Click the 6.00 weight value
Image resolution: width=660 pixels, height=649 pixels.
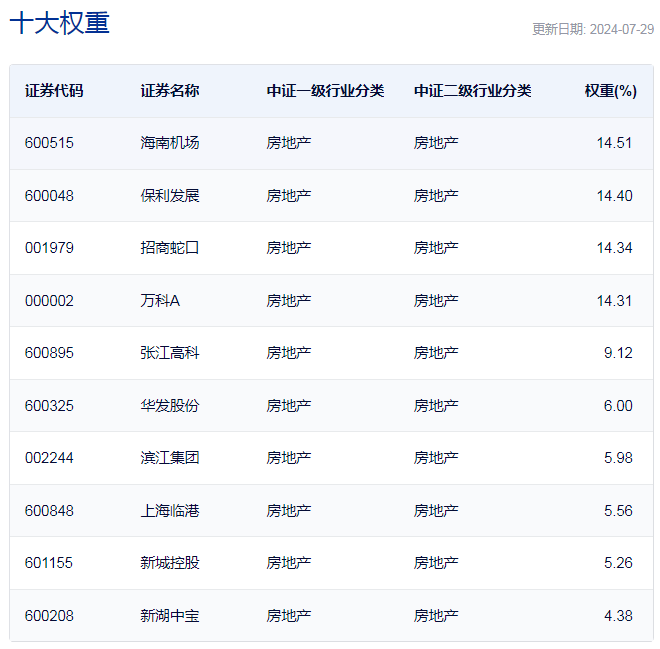tap(617, 406)
